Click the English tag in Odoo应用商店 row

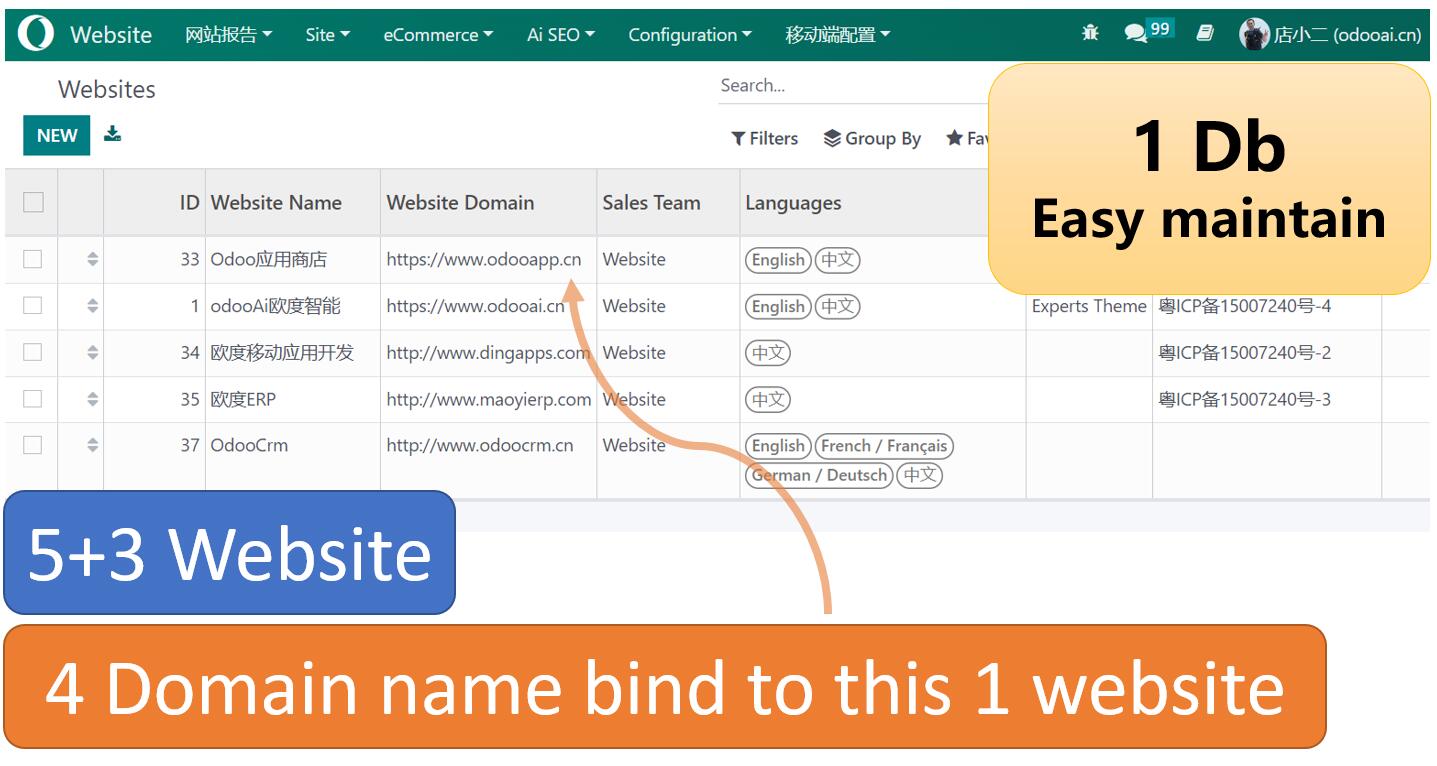tap(778, 260)
